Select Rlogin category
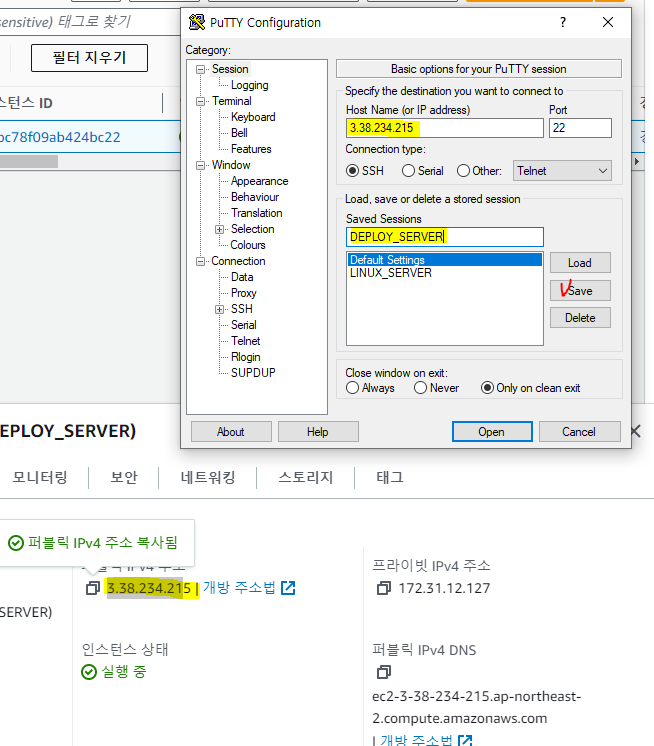This screenshot has height=746, width=654. pyautogui.click(x=245, y=357)
